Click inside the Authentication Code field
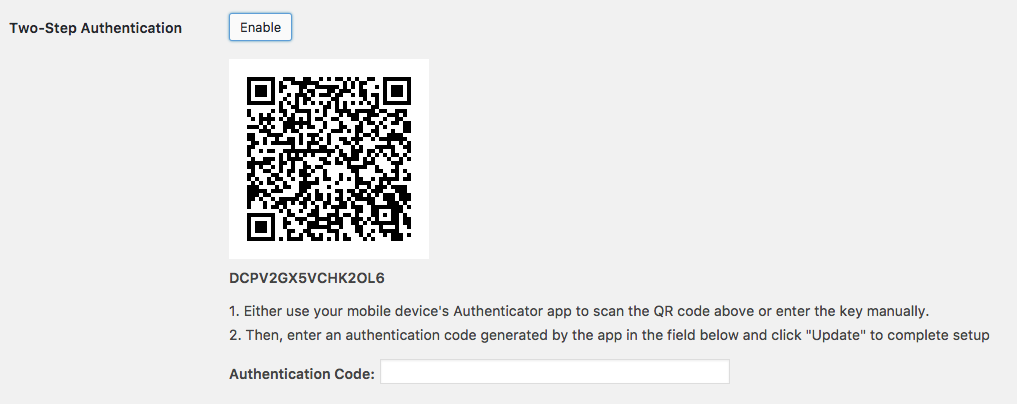1017x404 pixels. [555, 372]
